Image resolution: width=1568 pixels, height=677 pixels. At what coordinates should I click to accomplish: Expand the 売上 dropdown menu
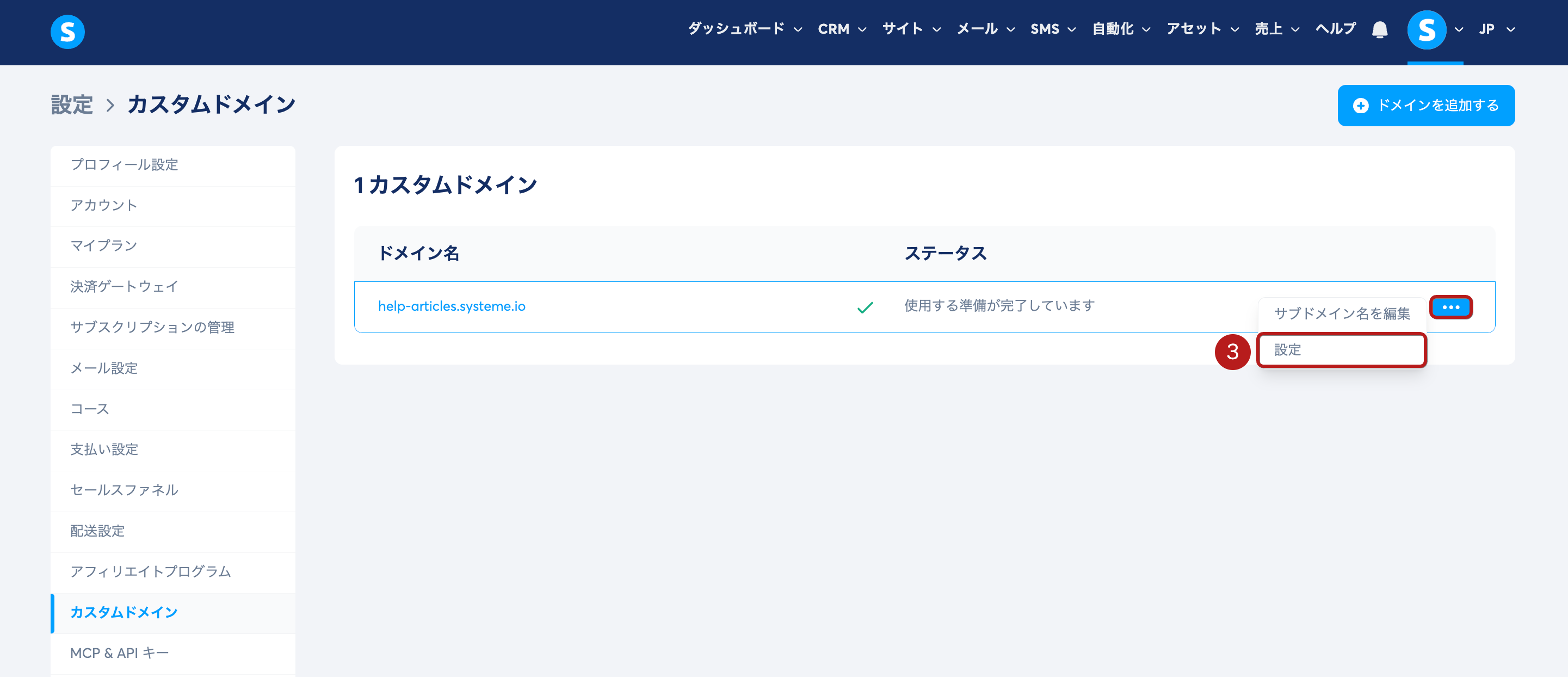point(1277,29)
